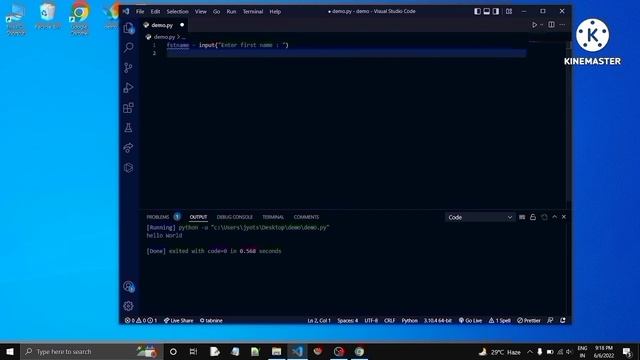Open notifications bell in status bar
Image resolution: width=640 pixels, height=360 pixels.
tap(563, 320)
